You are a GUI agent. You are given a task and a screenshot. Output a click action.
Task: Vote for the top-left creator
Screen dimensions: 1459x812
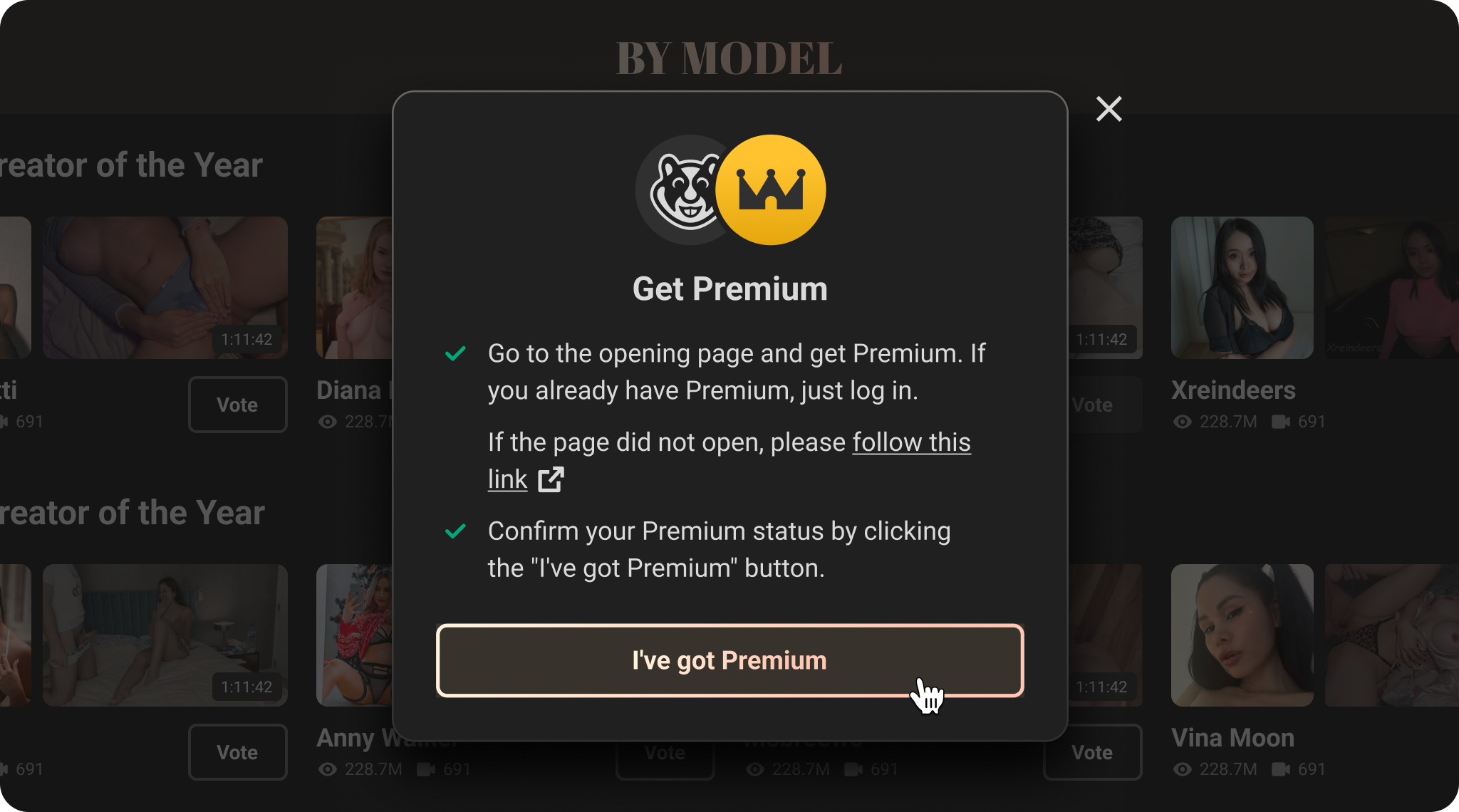(x=237, y=405)
